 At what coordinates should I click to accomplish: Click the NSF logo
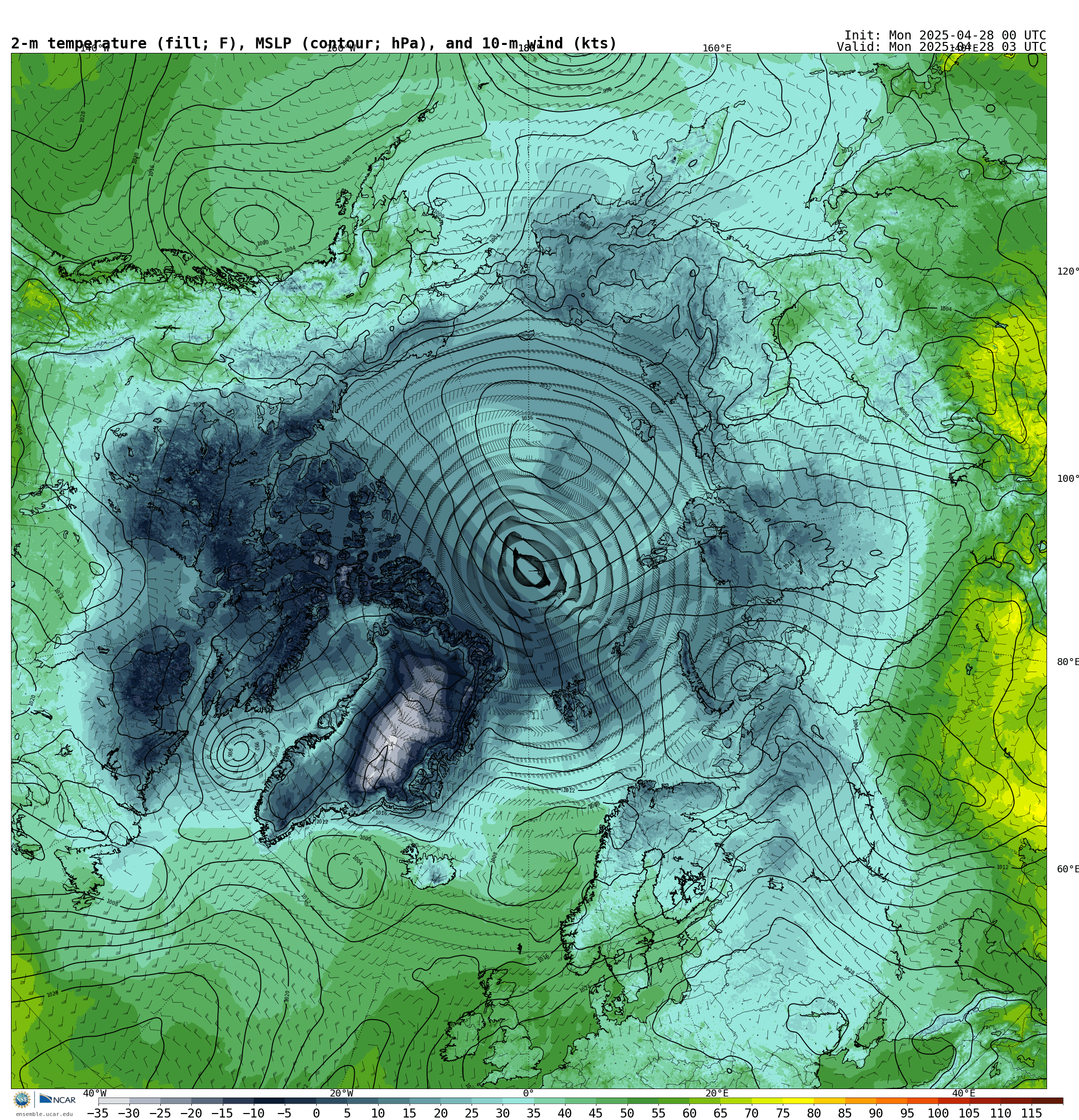pyautogui.click(x=21, y=1100)
